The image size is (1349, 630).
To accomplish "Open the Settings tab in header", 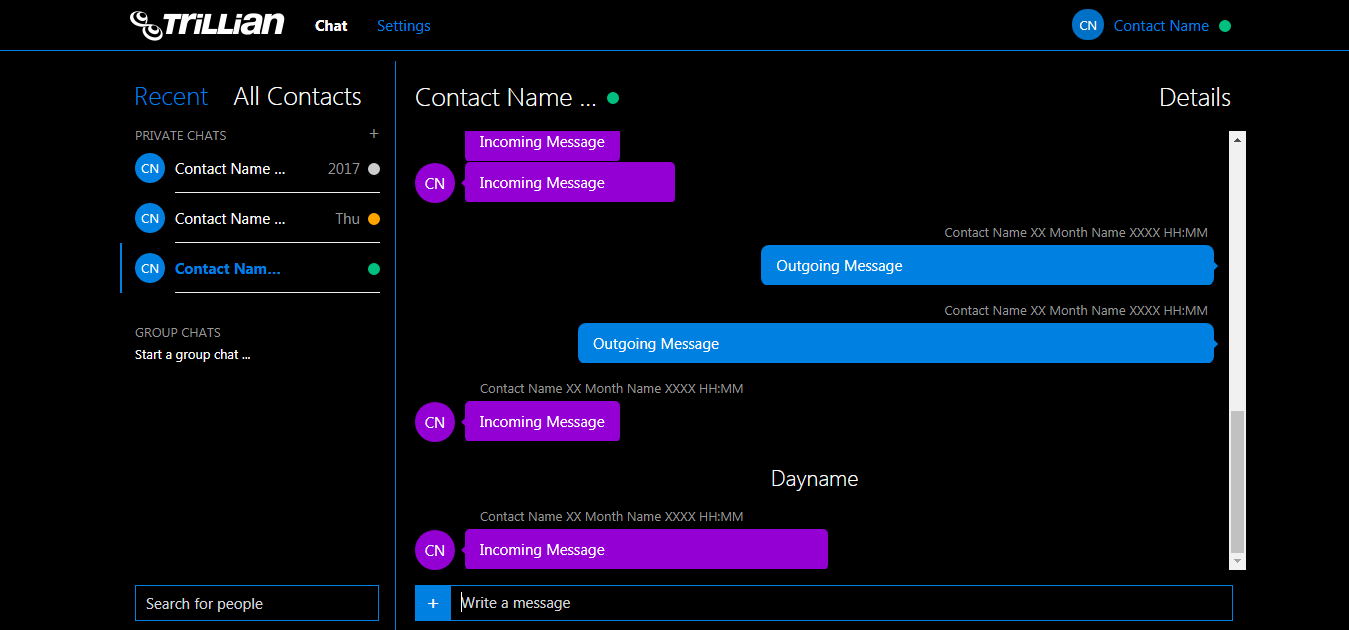I will coord(403,26).
